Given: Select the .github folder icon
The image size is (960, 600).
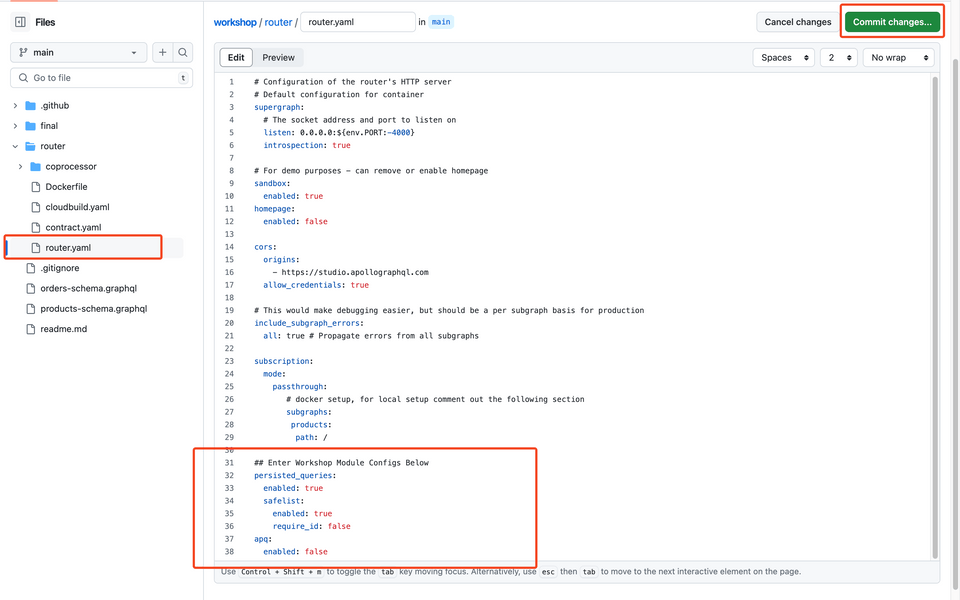Looking at the screenshot, I should click(31, 106).
